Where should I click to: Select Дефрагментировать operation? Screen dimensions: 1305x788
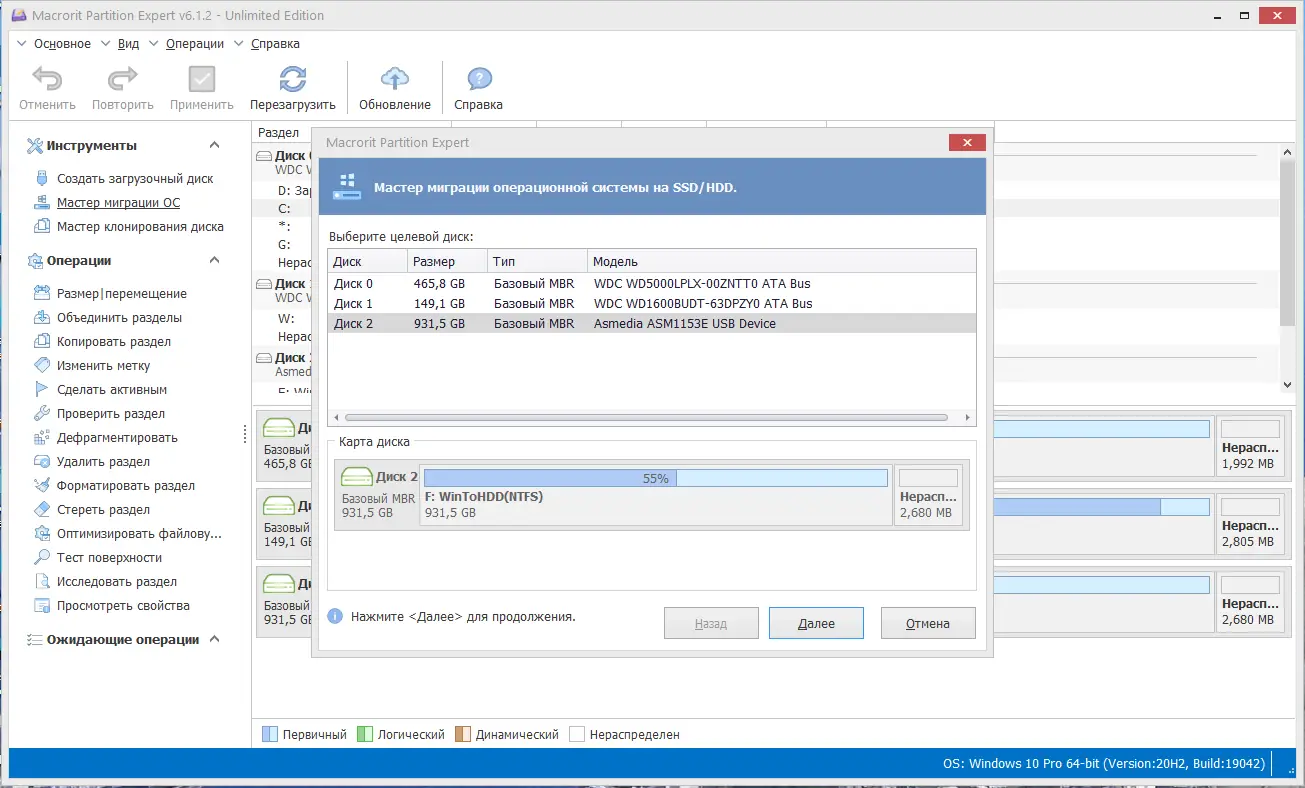pyautogui.click(x=117, y=438)
